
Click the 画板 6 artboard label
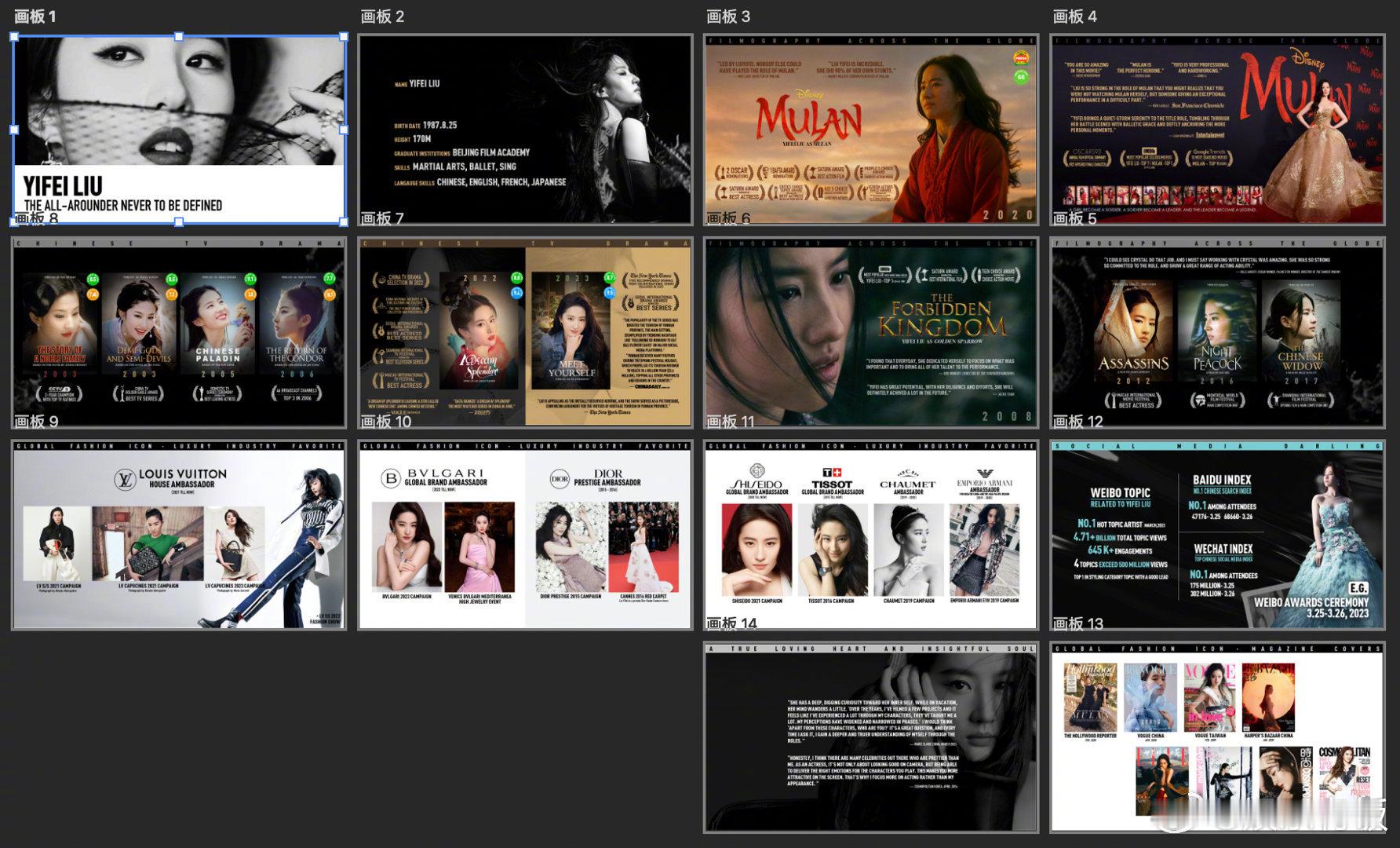tap(728, 218)
